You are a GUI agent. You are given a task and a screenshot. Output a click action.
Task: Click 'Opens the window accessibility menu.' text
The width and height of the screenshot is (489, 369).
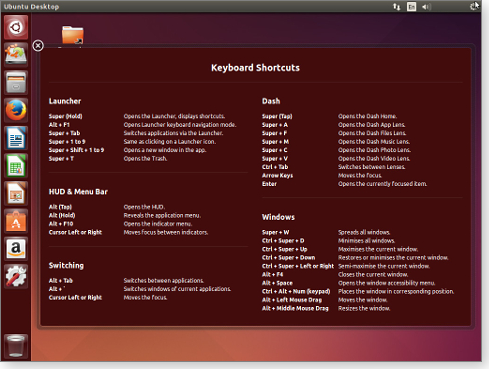[x=386, y=283]
